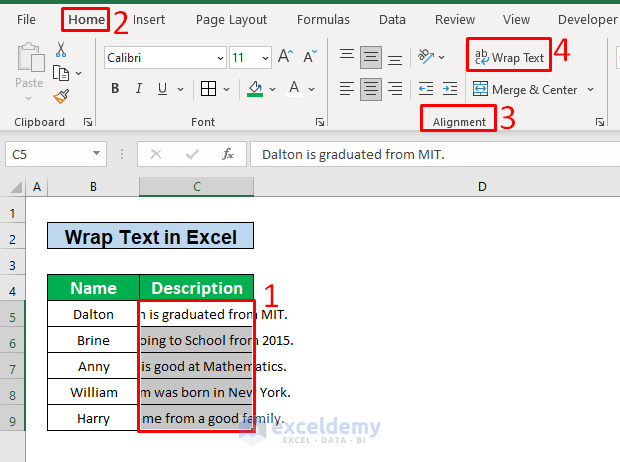The image size is (620, 462).
Task: Expand the font size 11 dropdown
Action: click(265, 58)
